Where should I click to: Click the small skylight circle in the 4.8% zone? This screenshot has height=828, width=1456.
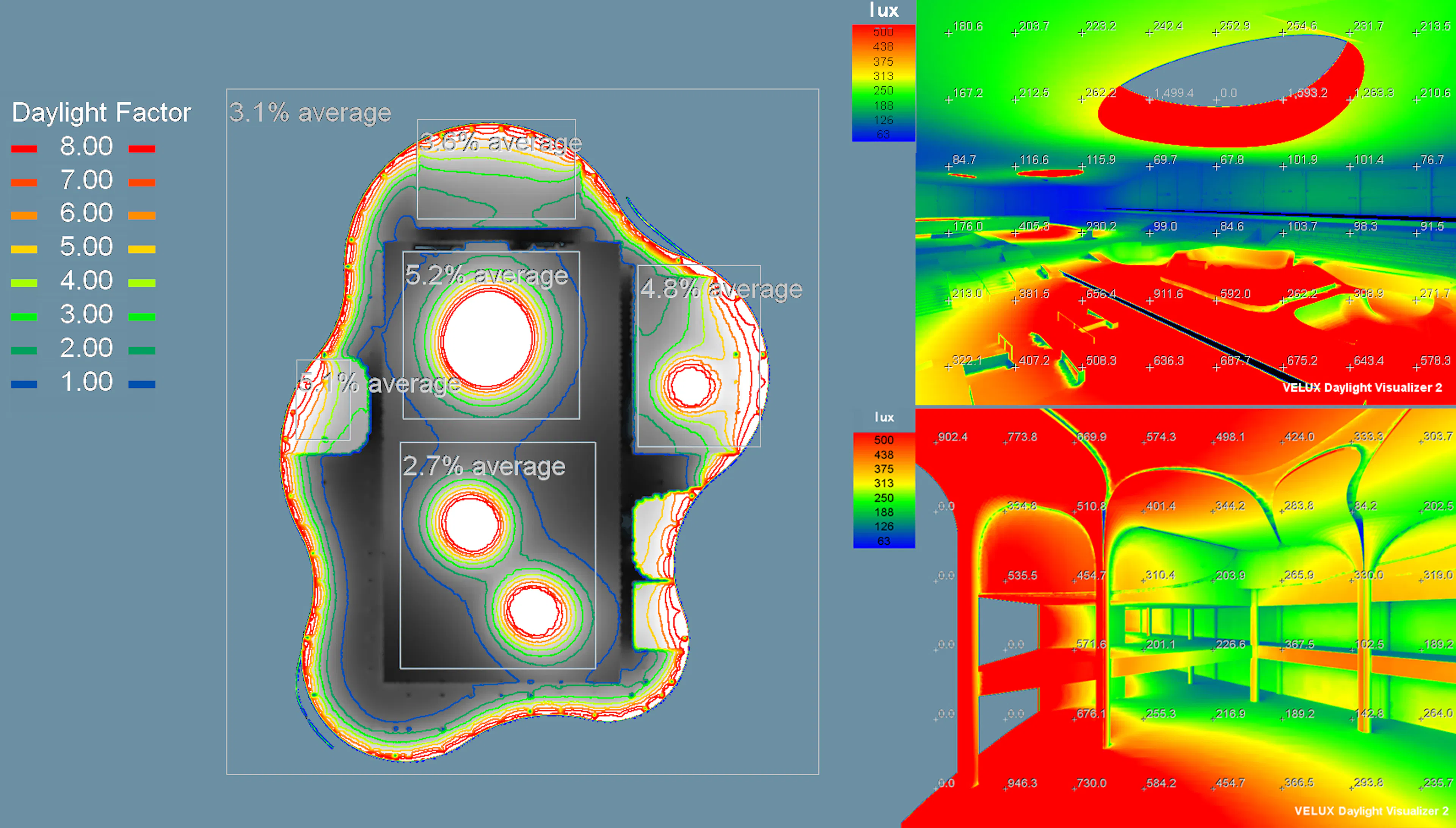click(691, 386)
